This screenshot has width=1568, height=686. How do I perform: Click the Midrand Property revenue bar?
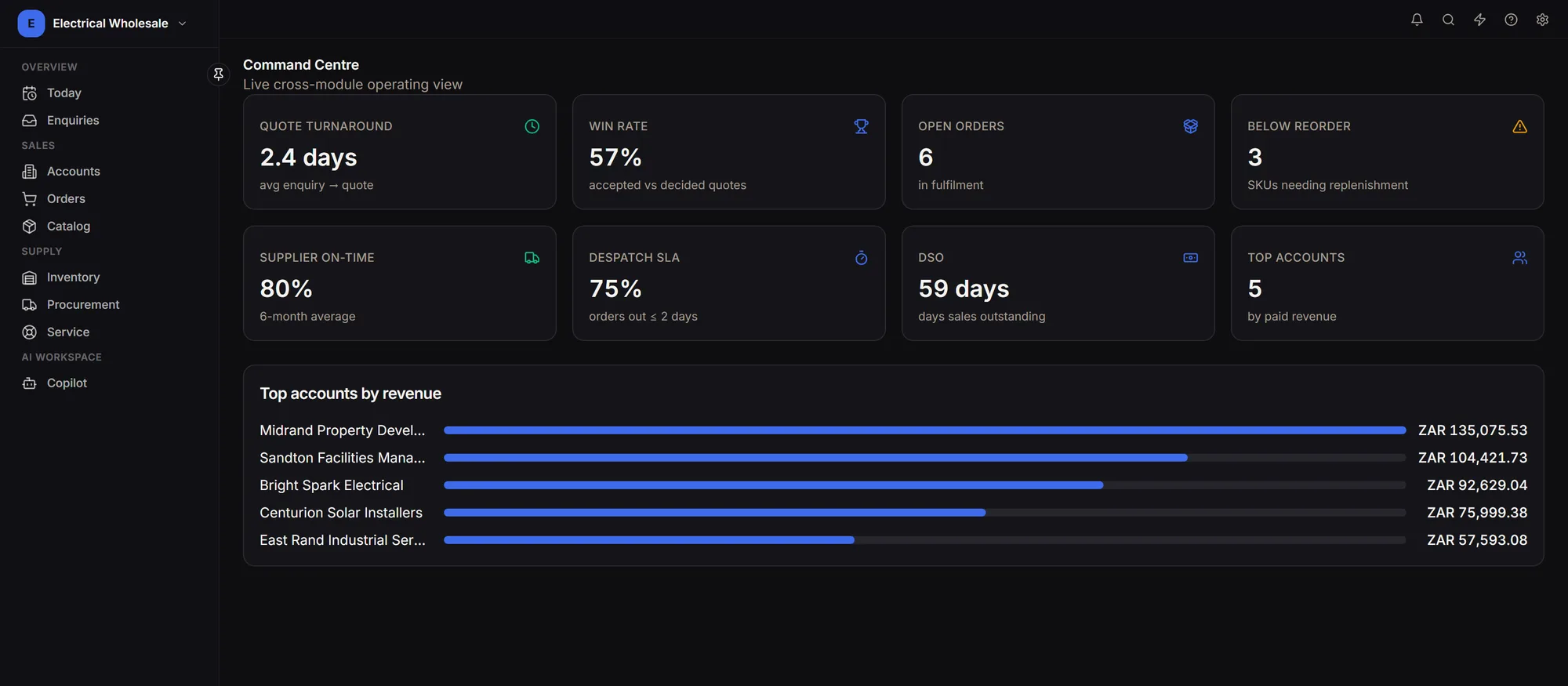pyautogui.click(x=924, y=430)
